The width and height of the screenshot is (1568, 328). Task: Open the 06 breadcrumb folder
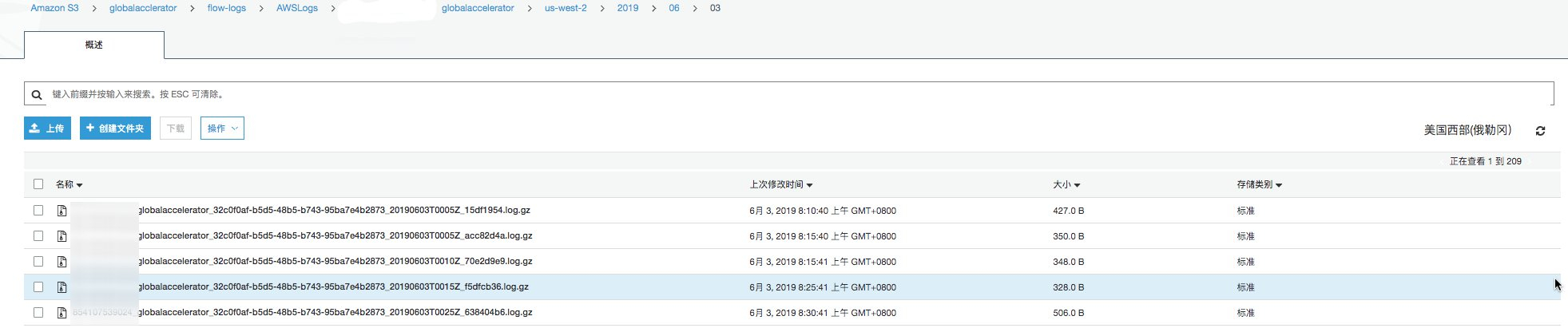coord(674,8)
